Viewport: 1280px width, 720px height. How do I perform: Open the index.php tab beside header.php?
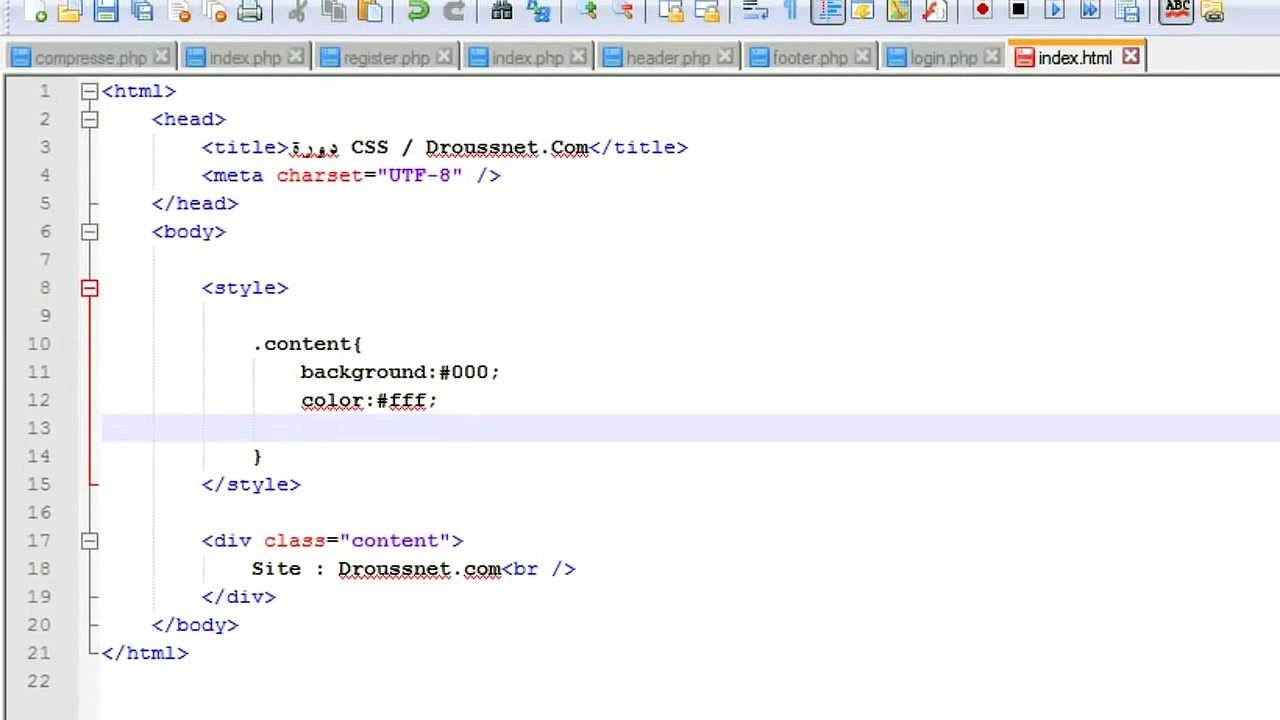pyautogui.click(x=528, y=58)
